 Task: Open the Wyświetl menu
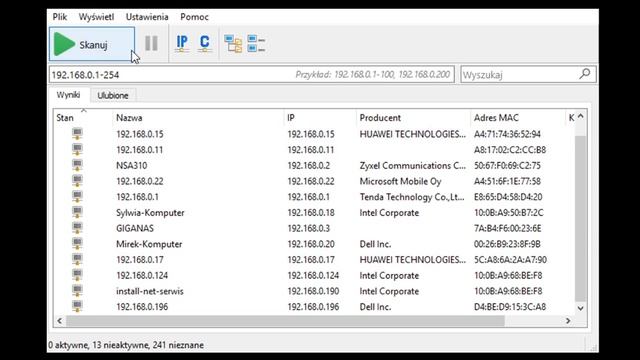[x=96, y=17]
